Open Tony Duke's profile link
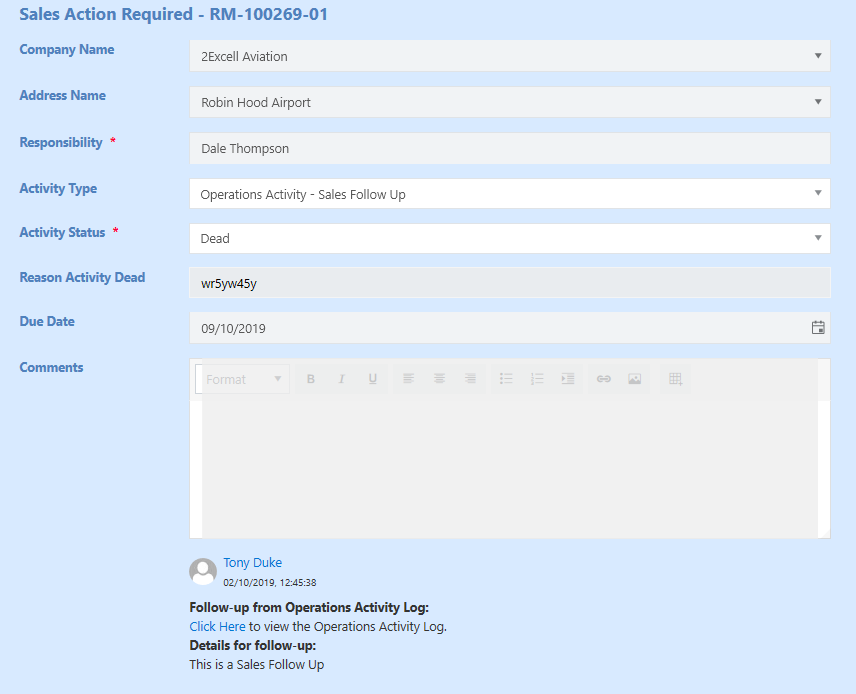This screenshot has height=694, width=856. coord(253,562)
